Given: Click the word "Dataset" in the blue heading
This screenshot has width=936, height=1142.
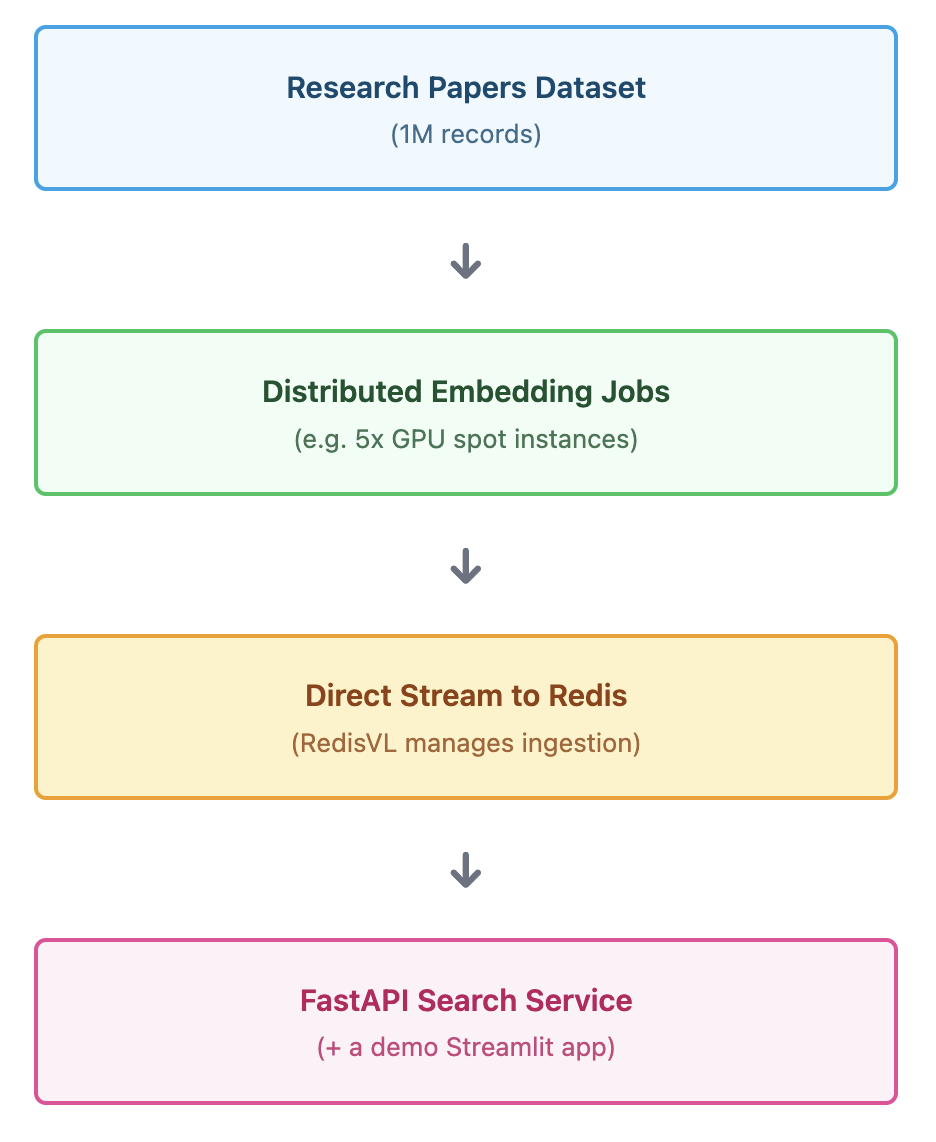Looking at the screenshot, I should pyautogui.click(x=590, y=88).
